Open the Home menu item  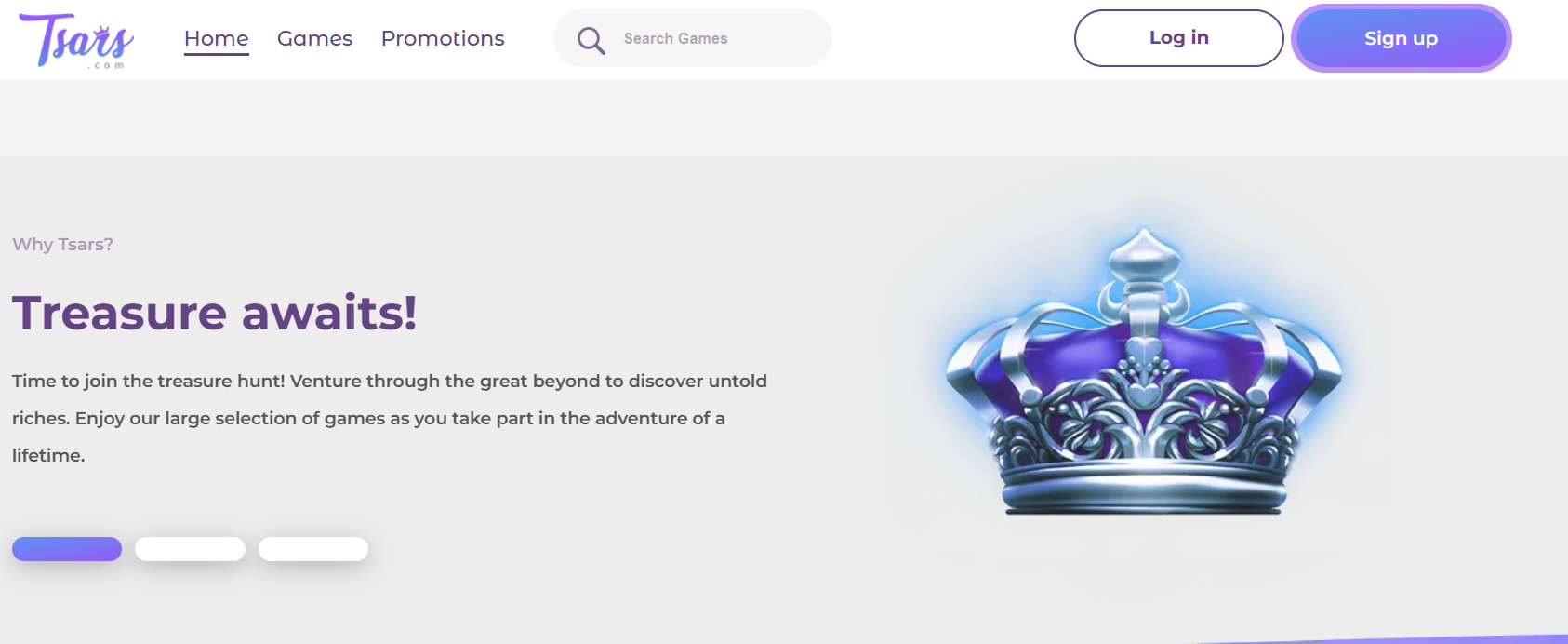[x=217, y=38]
